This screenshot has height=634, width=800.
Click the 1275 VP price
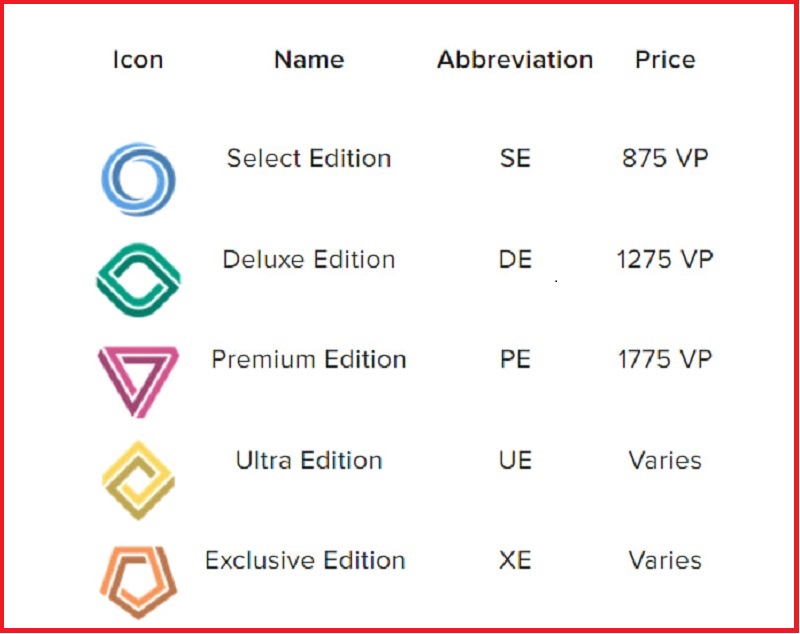point(665,259)
